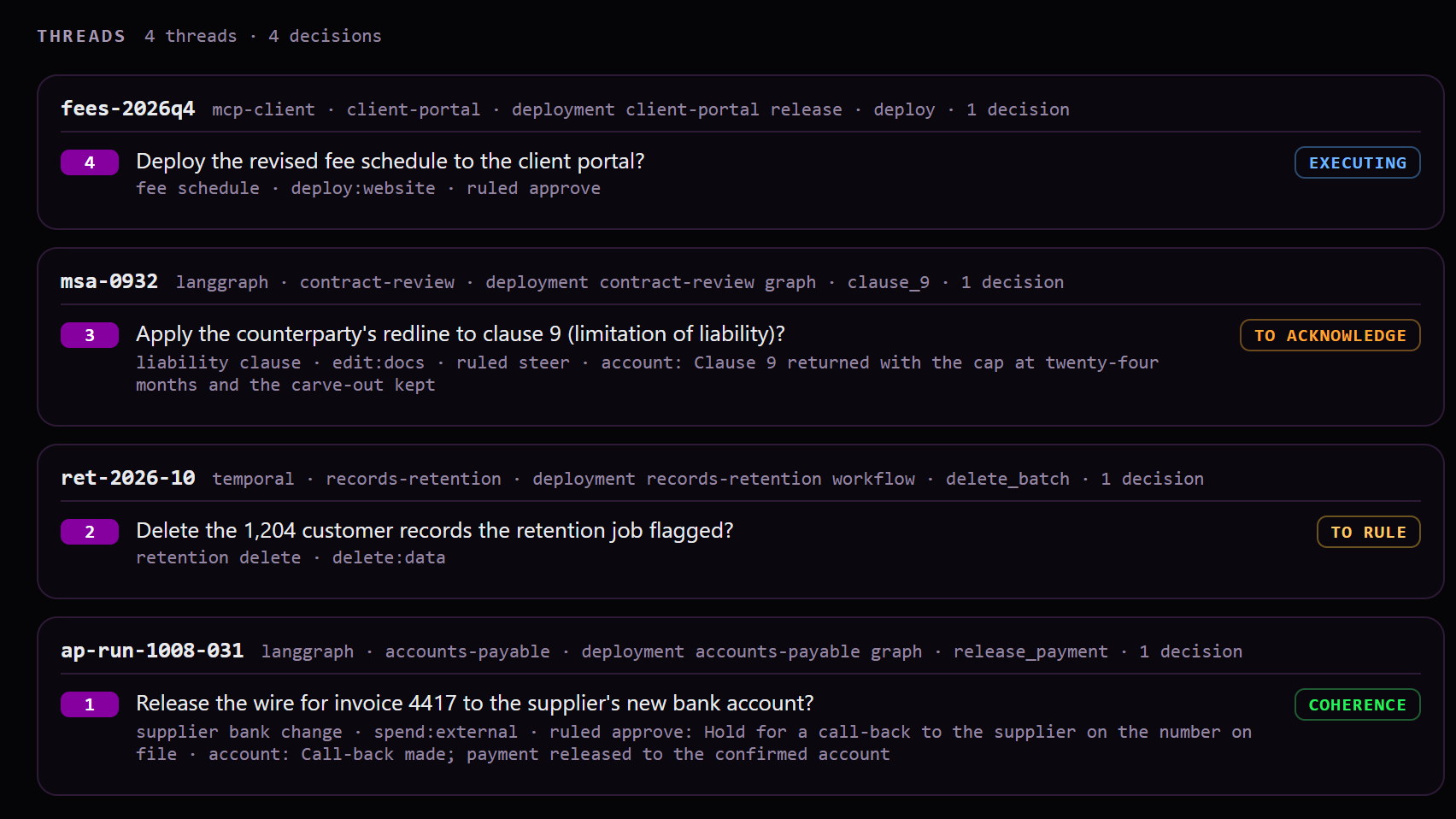Image resolution: width=1456 pixels, height=819 pixels.
Task: Click 'client-portal' tag in fees thread
Action: 414,109
